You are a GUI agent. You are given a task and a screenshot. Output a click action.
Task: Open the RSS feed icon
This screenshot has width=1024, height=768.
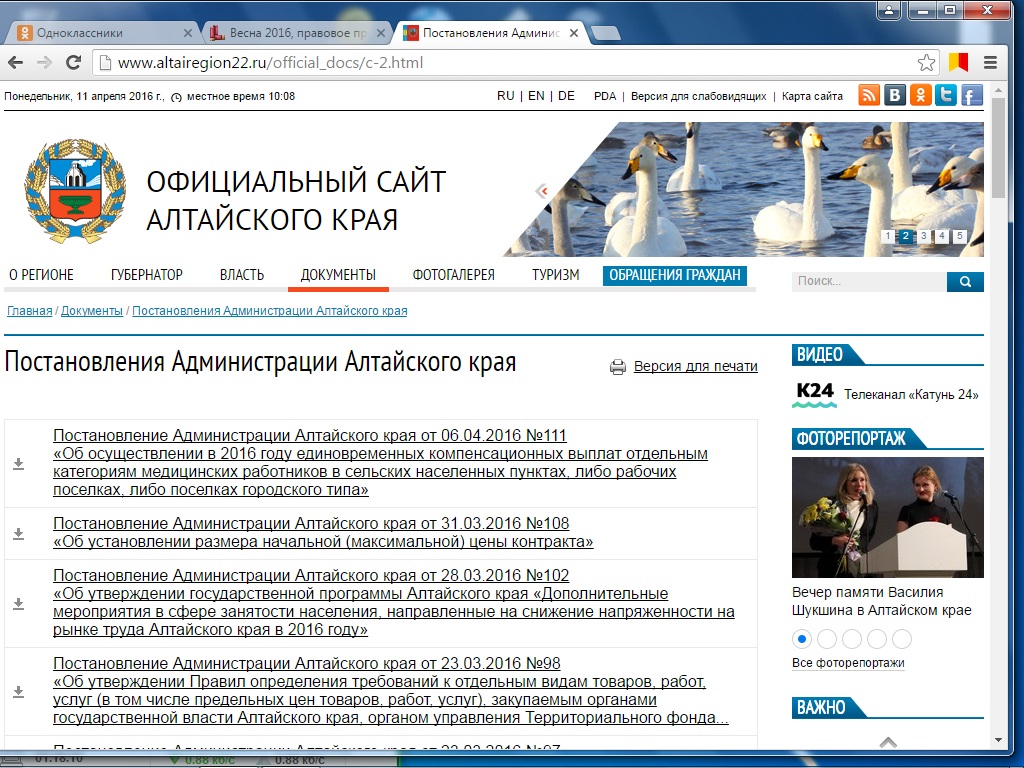pyautogui.click(x=869, y=96)
